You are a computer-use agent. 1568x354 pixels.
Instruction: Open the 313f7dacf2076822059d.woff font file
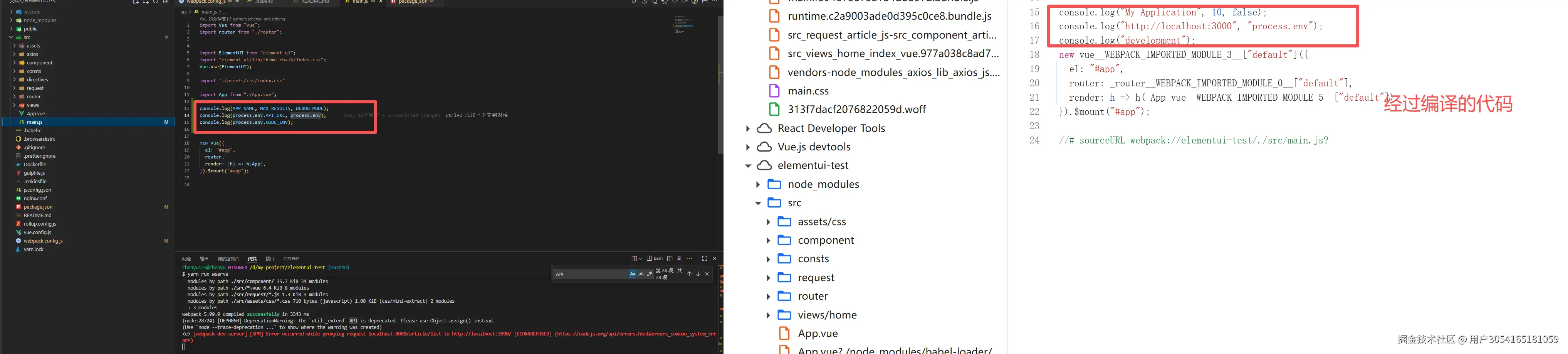point(856,110)
